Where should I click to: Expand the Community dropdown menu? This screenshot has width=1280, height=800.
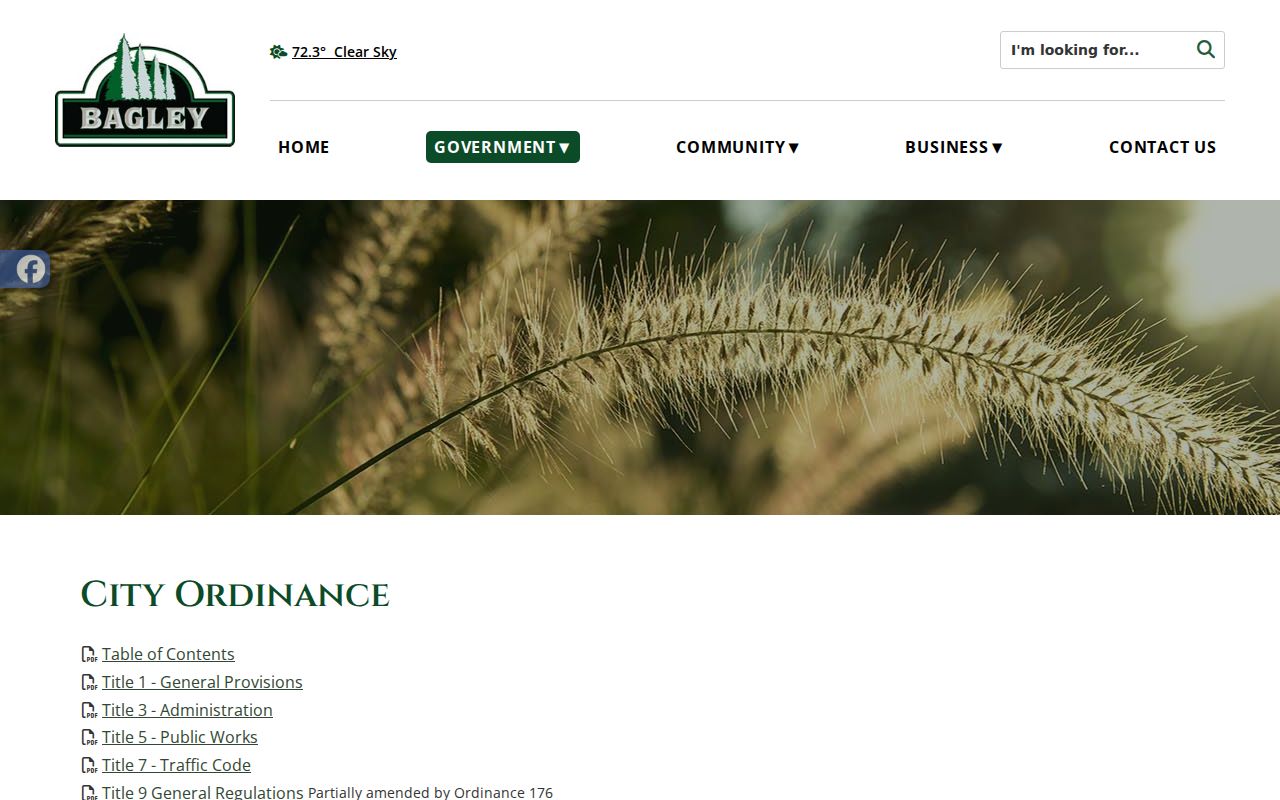tap(738, 147)
